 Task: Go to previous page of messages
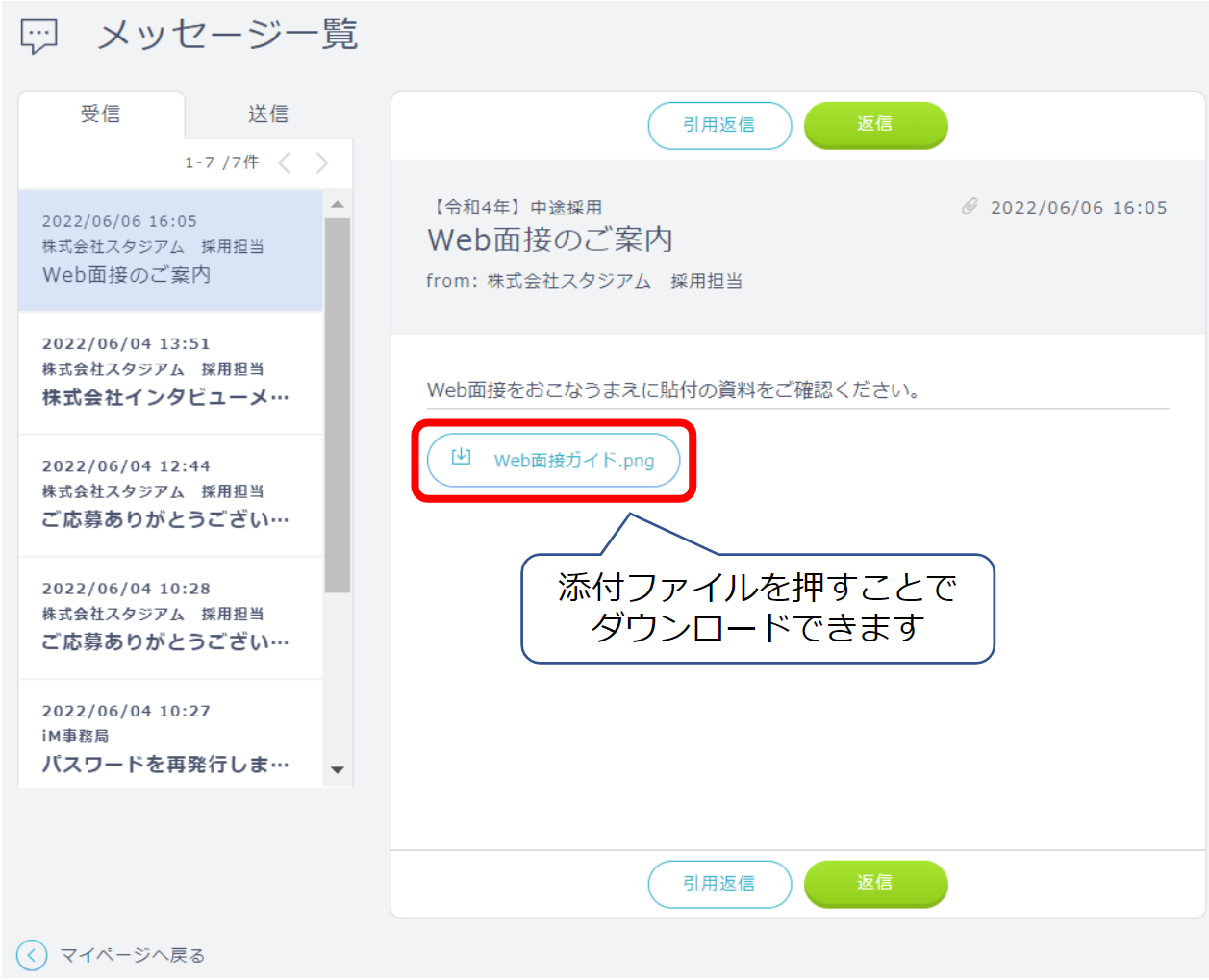pyautogui.click(x=285, y=163)
